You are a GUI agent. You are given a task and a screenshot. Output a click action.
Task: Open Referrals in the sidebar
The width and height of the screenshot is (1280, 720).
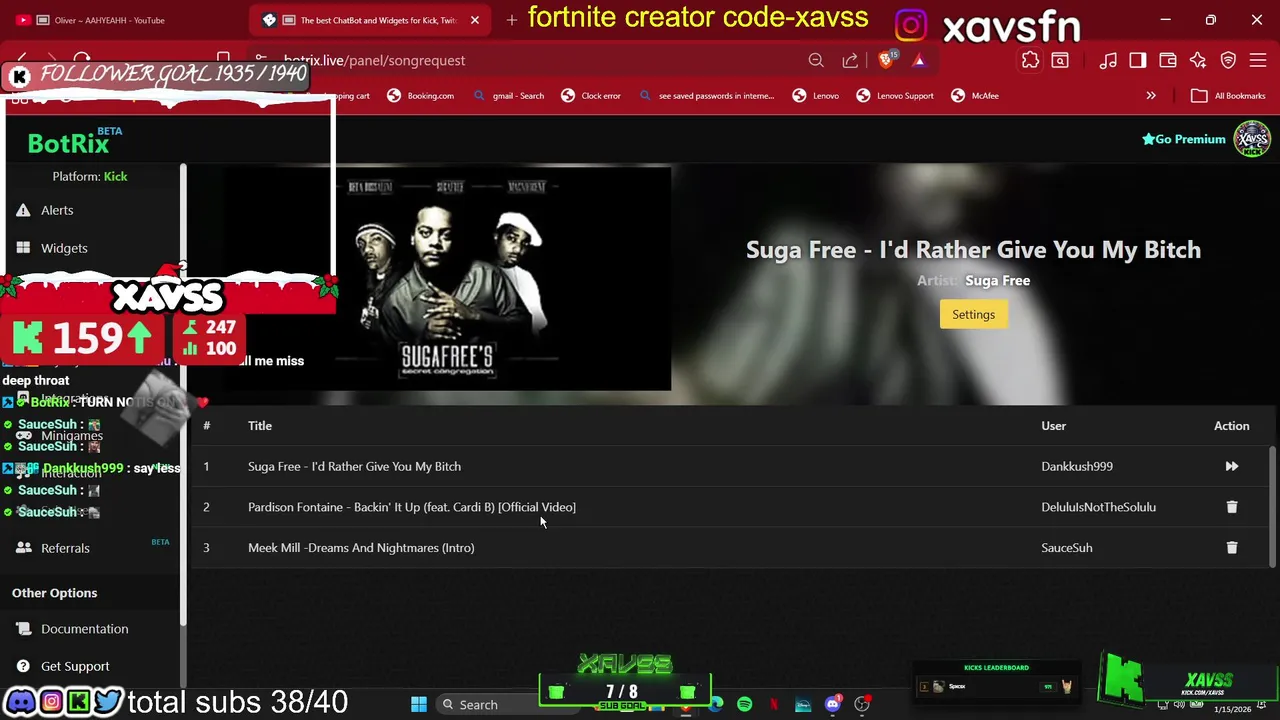[x=65, y=548]
